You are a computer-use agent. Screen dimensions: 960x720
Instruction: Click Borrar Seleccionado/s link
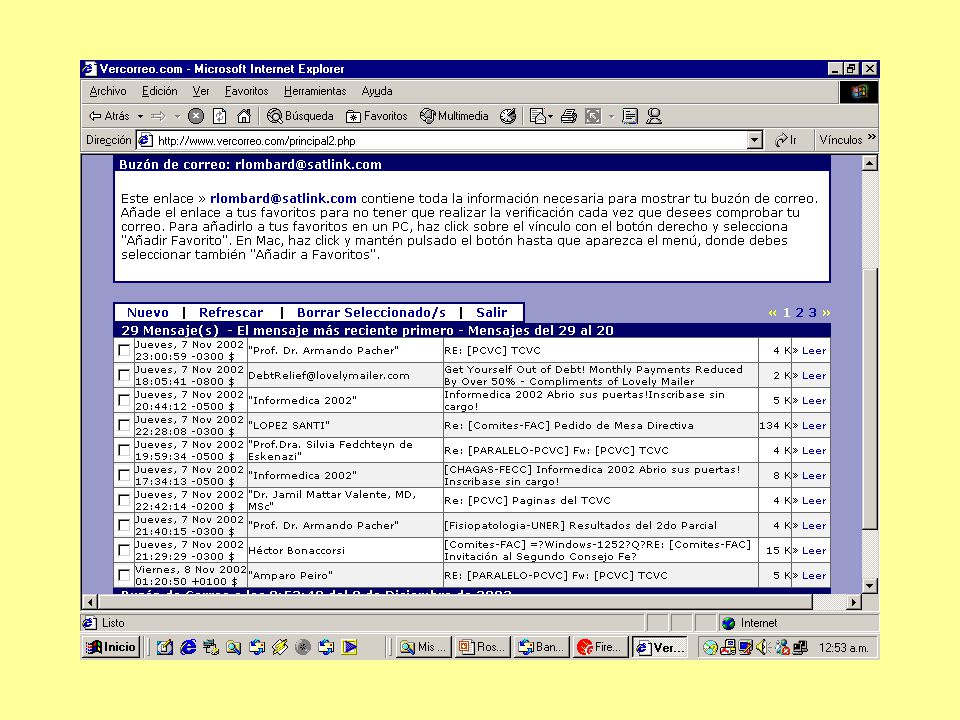(371, 312)
